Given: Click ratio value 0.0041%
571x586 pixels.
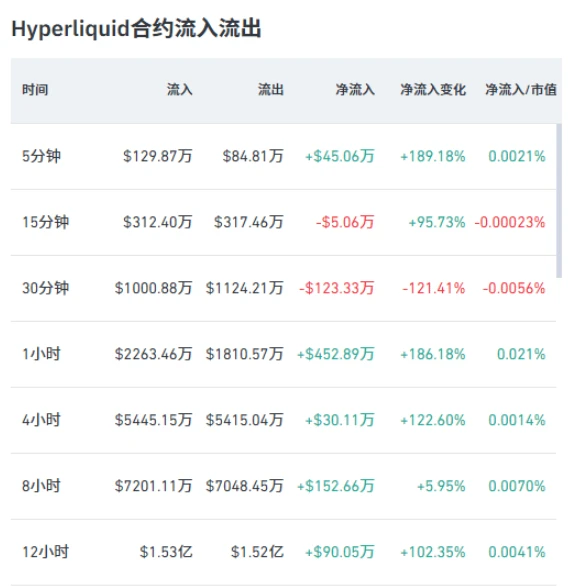Looking at the screenshot, I should click(x=517, y=552).
